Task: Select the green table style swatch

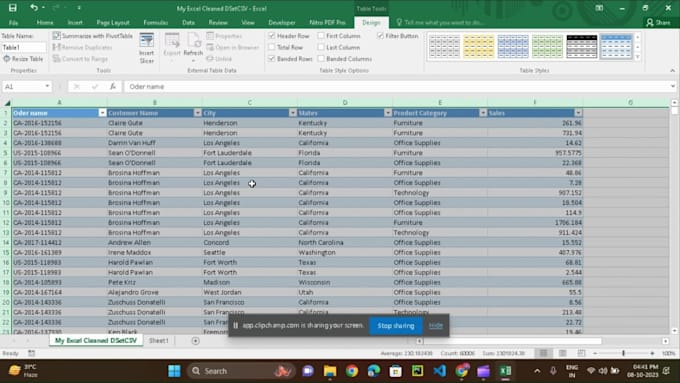Action: (x=547, y=46)
